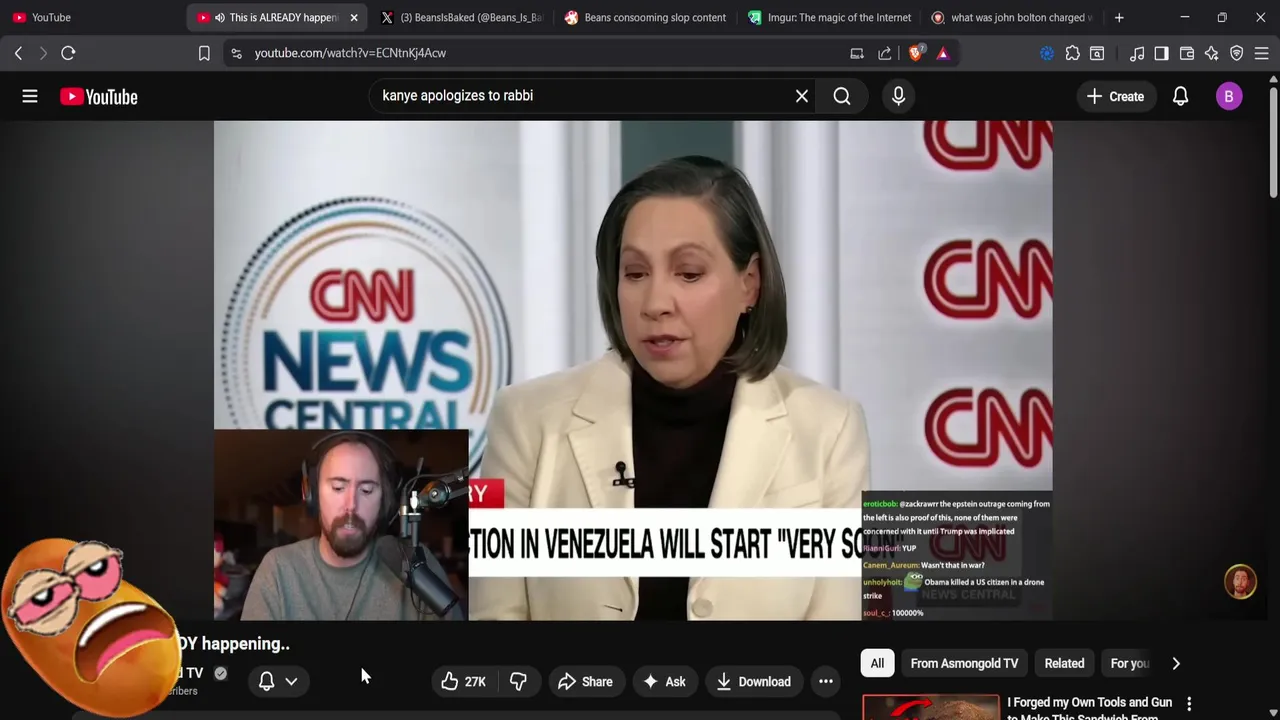Screen dimensions: 1280x720
Task: Open the tab search icon
Action: tap(1097, 53)
